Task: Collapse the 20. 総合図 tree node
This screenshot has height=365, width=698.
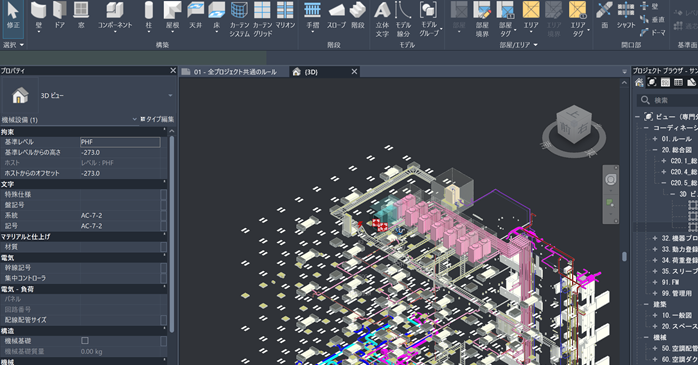Action: click(x=655, y=150)
